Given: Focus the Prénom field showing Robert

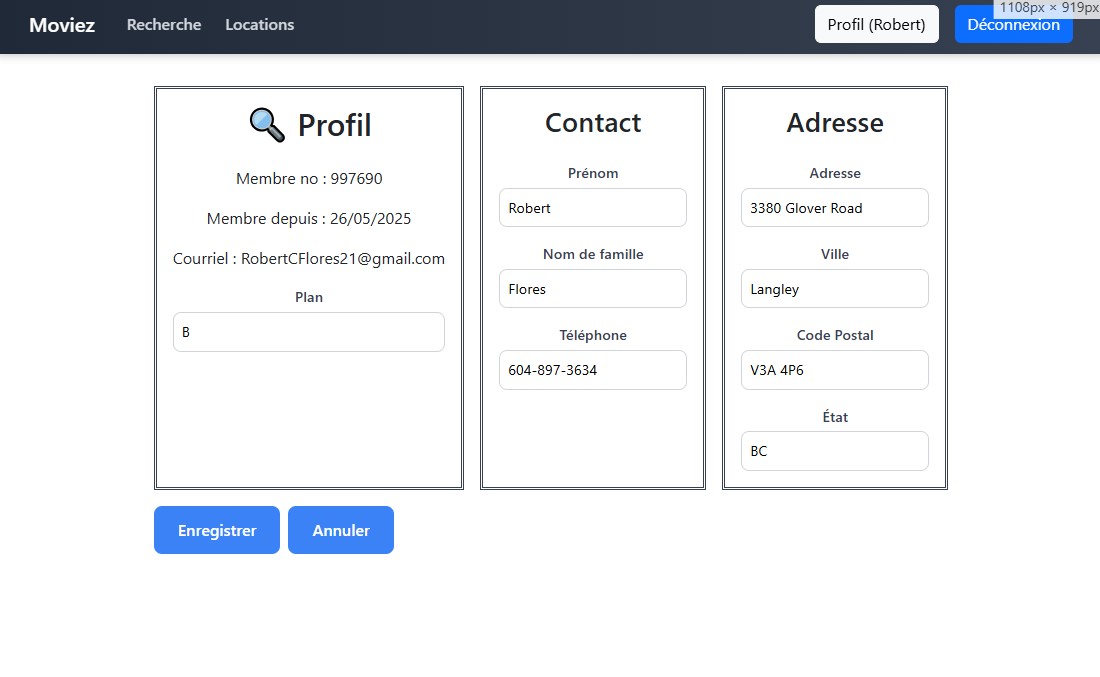Looking at the screenshot, I should click(x=593, y=208).
